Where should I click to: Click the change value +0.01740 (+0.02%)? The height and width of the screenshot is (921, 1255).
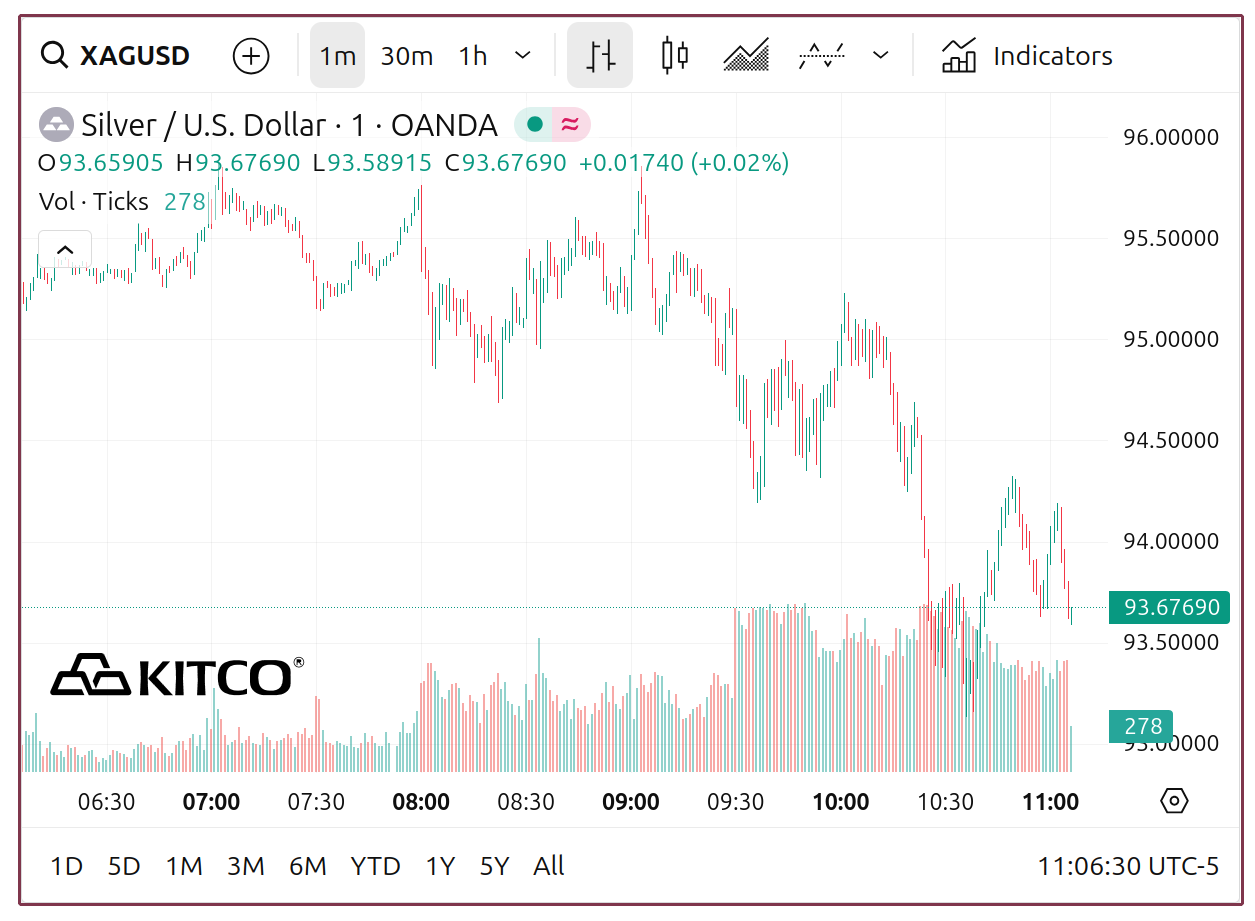(684, 163)
